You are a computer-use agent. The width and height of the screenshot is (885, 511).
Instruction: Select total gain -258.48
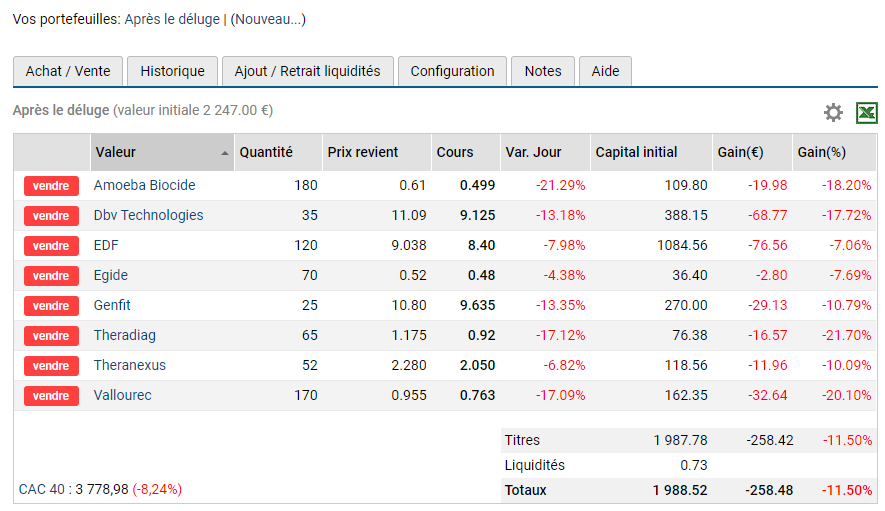point(769,490)
